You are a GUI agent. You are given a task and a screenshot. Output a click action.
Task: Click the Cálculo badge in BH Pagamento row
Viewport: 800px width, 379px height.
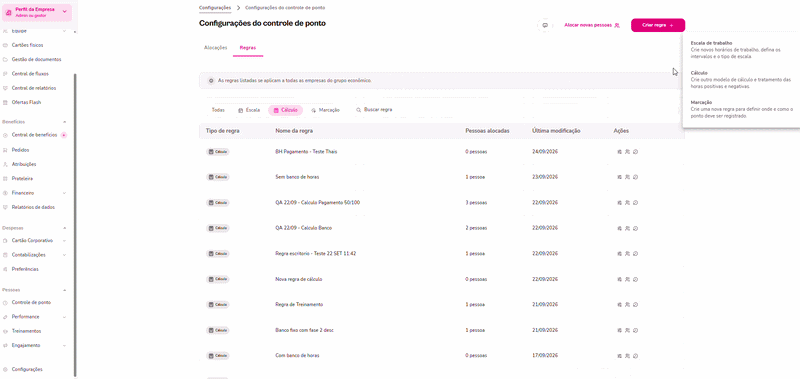[x=218, y=151]
